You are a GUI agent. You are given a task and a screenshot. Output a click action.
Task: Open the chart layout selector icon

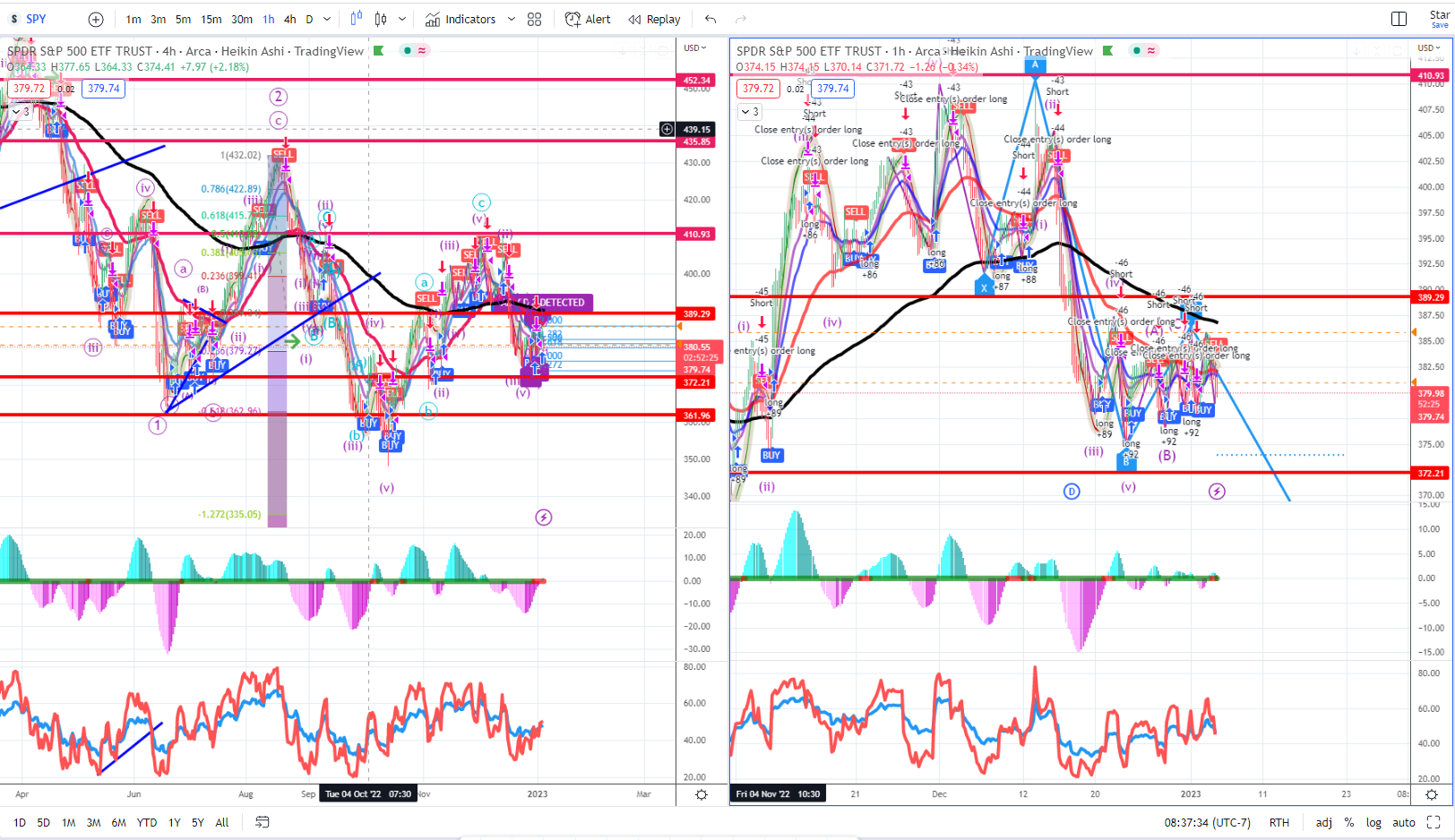(x=1399, y=19)
